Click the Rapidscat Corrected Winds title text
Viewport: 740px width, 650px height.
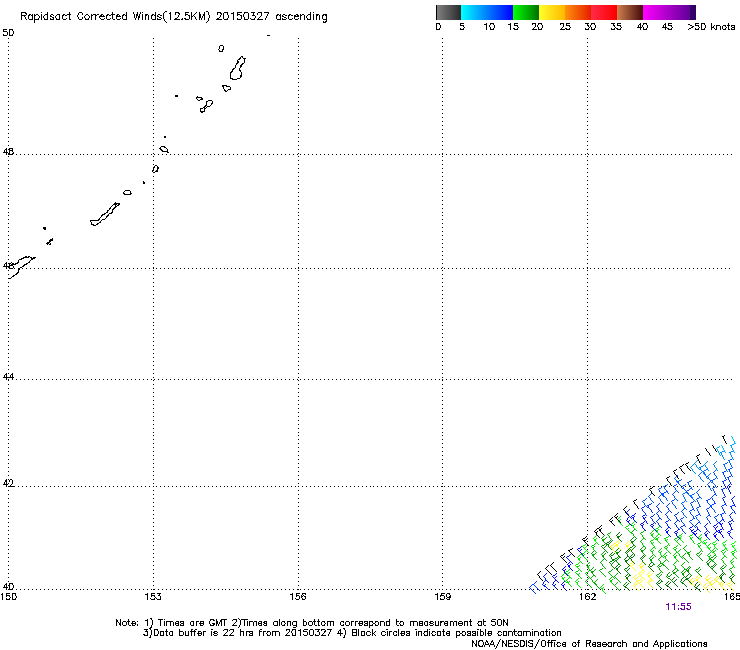(x=174, y=17)
